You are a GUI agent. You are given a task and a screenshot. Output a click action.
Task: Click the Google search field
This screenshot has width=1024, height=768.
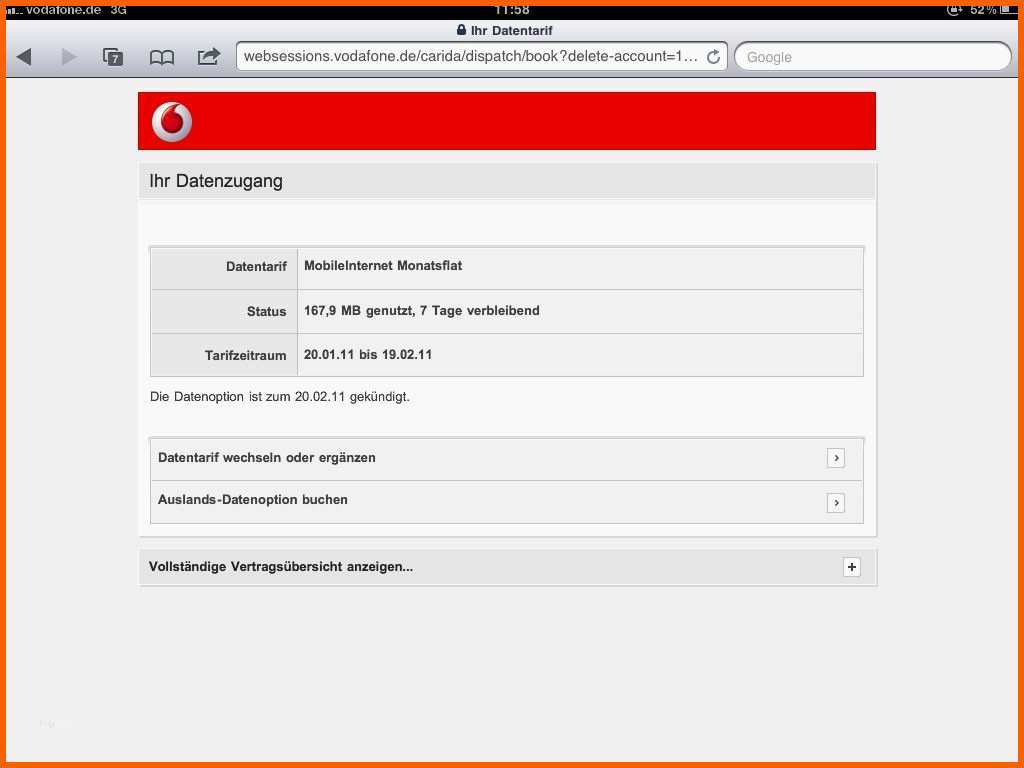872,57
